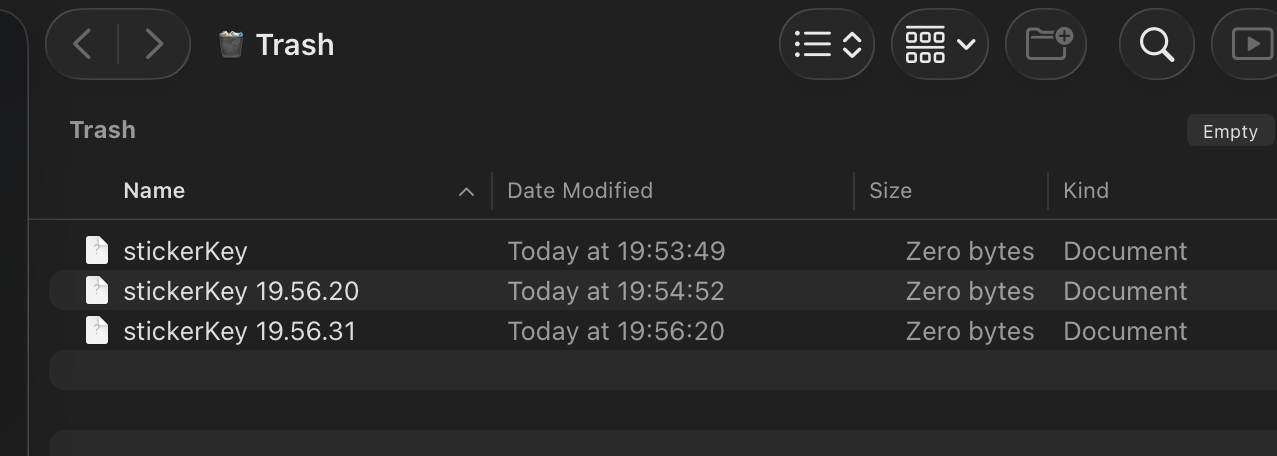Create a new folder
The height and width of the screenshot is (456, 1277).
coord(1046,44)
